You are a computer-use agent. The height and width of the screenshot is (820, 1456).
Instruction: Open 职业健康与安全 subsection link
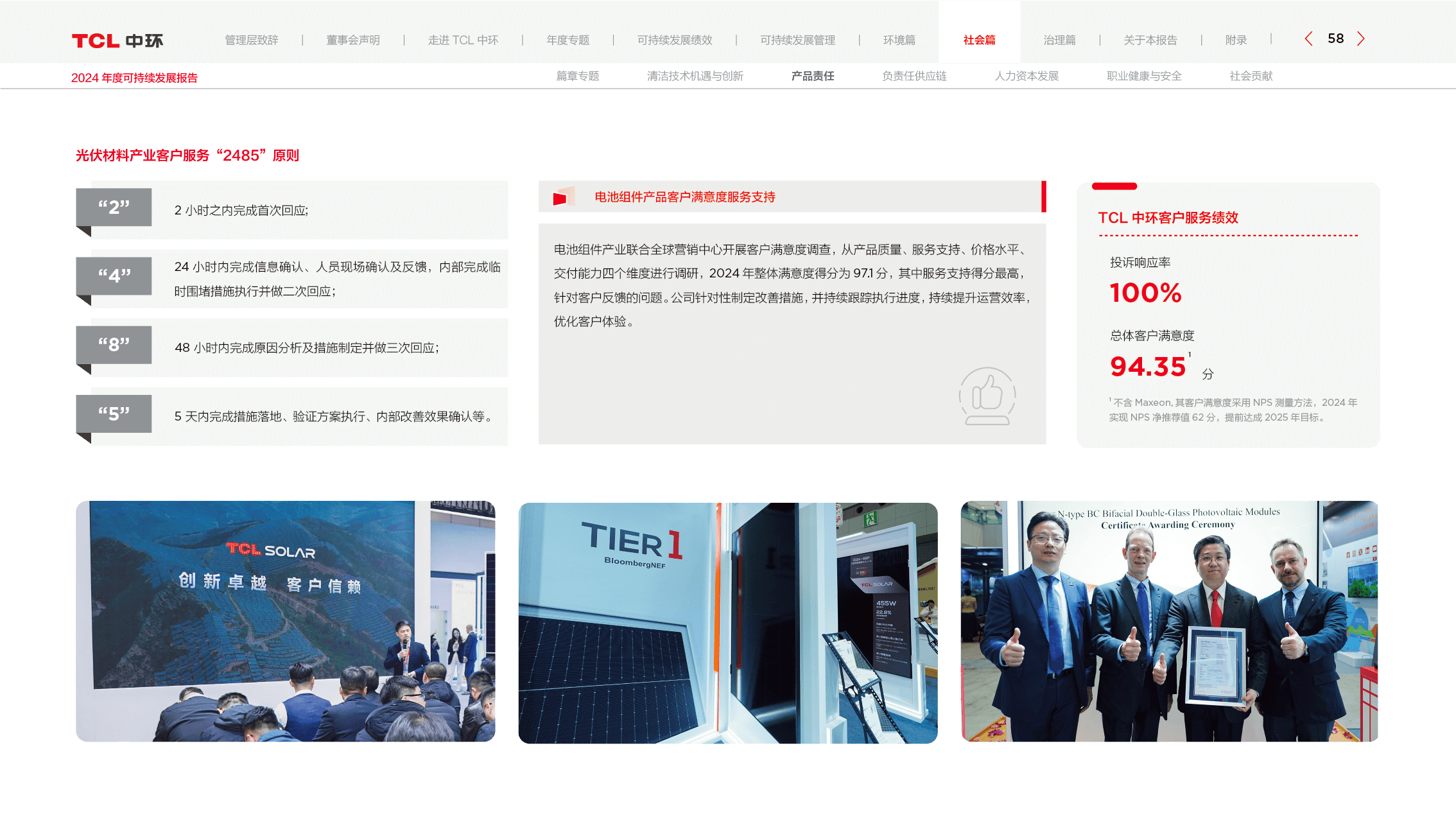1143,76
